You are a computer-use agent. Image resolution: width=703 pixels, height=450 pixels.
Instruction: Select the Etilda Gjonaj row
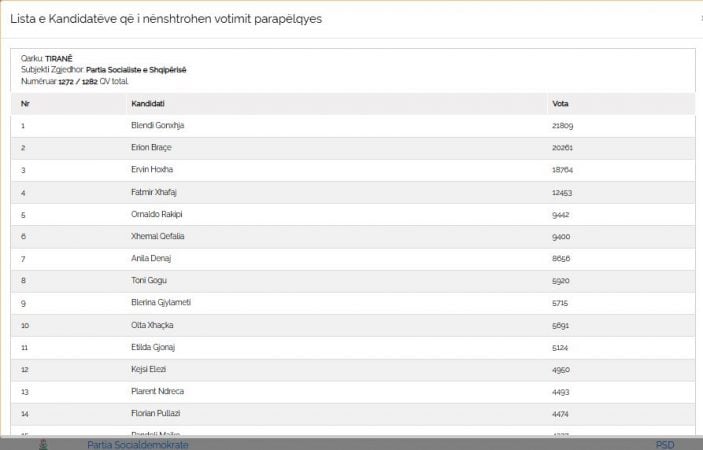pyautogui.click(x=353, y=347)
